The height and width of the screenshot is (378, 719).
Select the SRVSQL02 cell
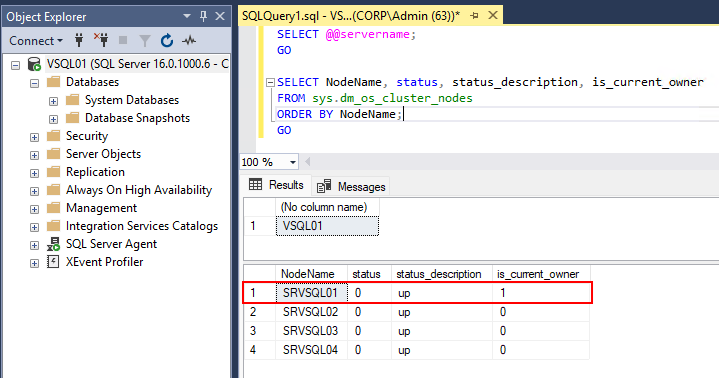pos(312,312)
